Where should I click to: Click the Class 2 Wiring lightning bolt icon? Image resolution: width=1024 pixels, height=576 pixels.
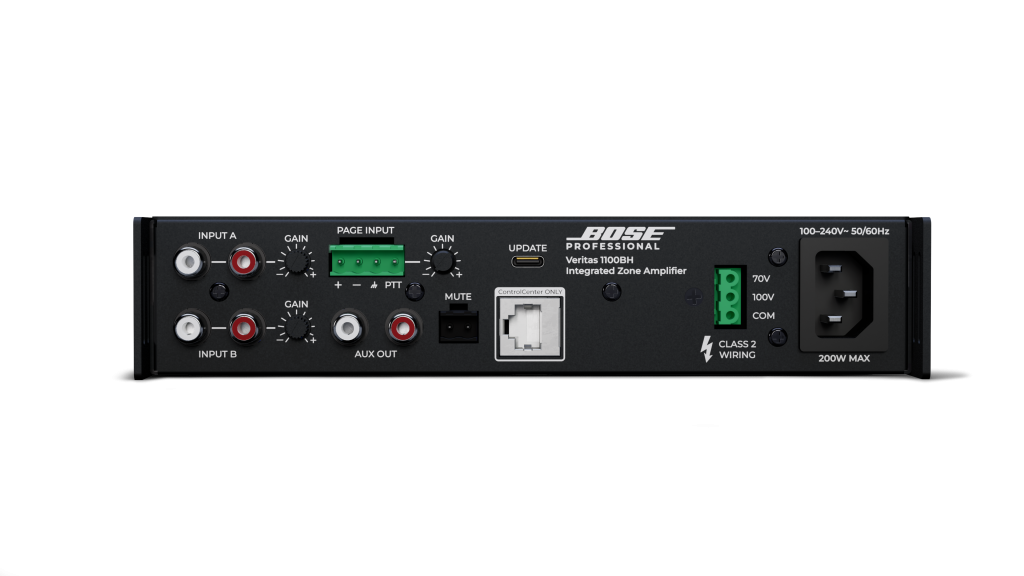[707, 349]
